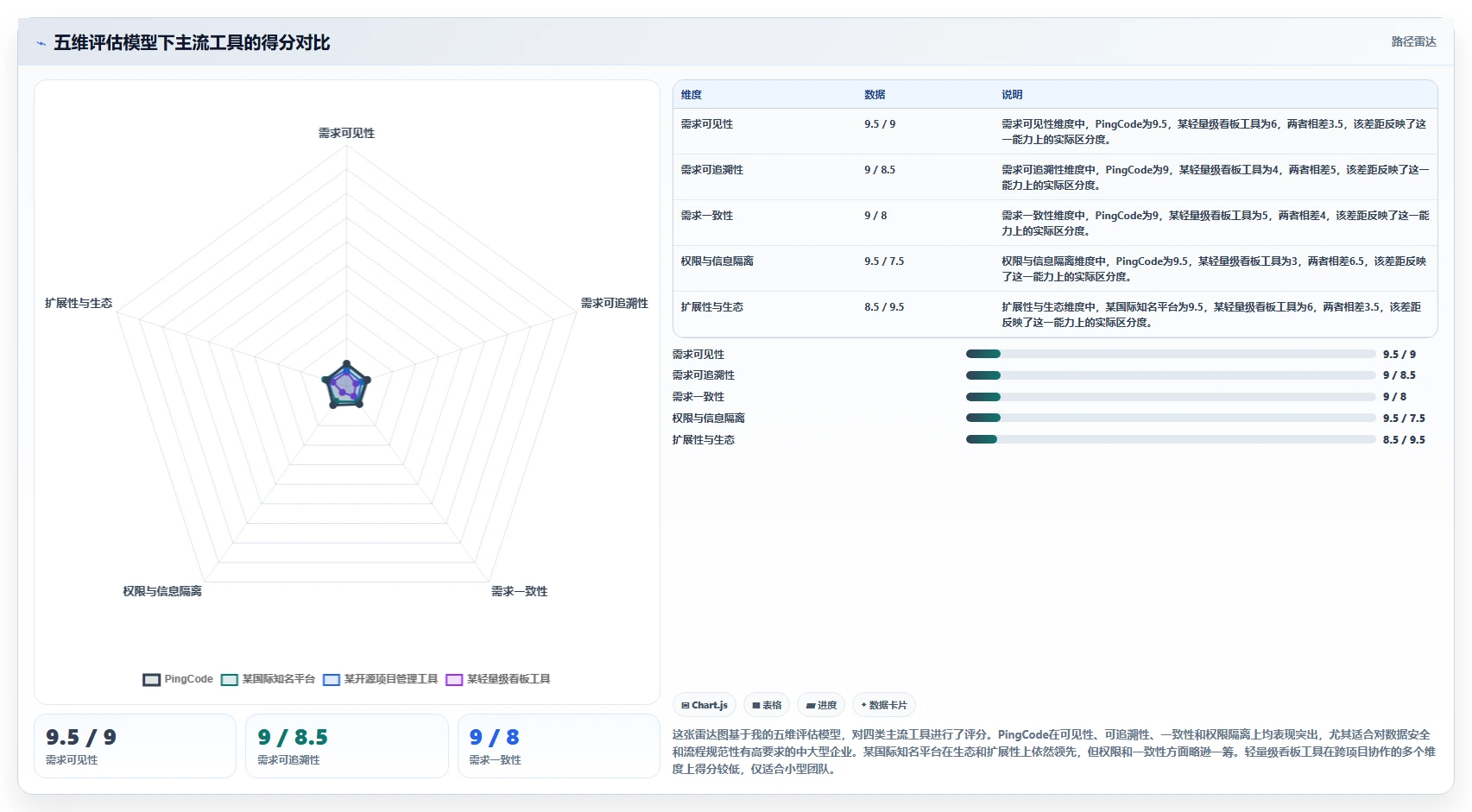The height and width of the screenshot is (812, 1472).
Task: Click the 8.5 / 9.5 value in the table
Action: [x=884, y=307]
